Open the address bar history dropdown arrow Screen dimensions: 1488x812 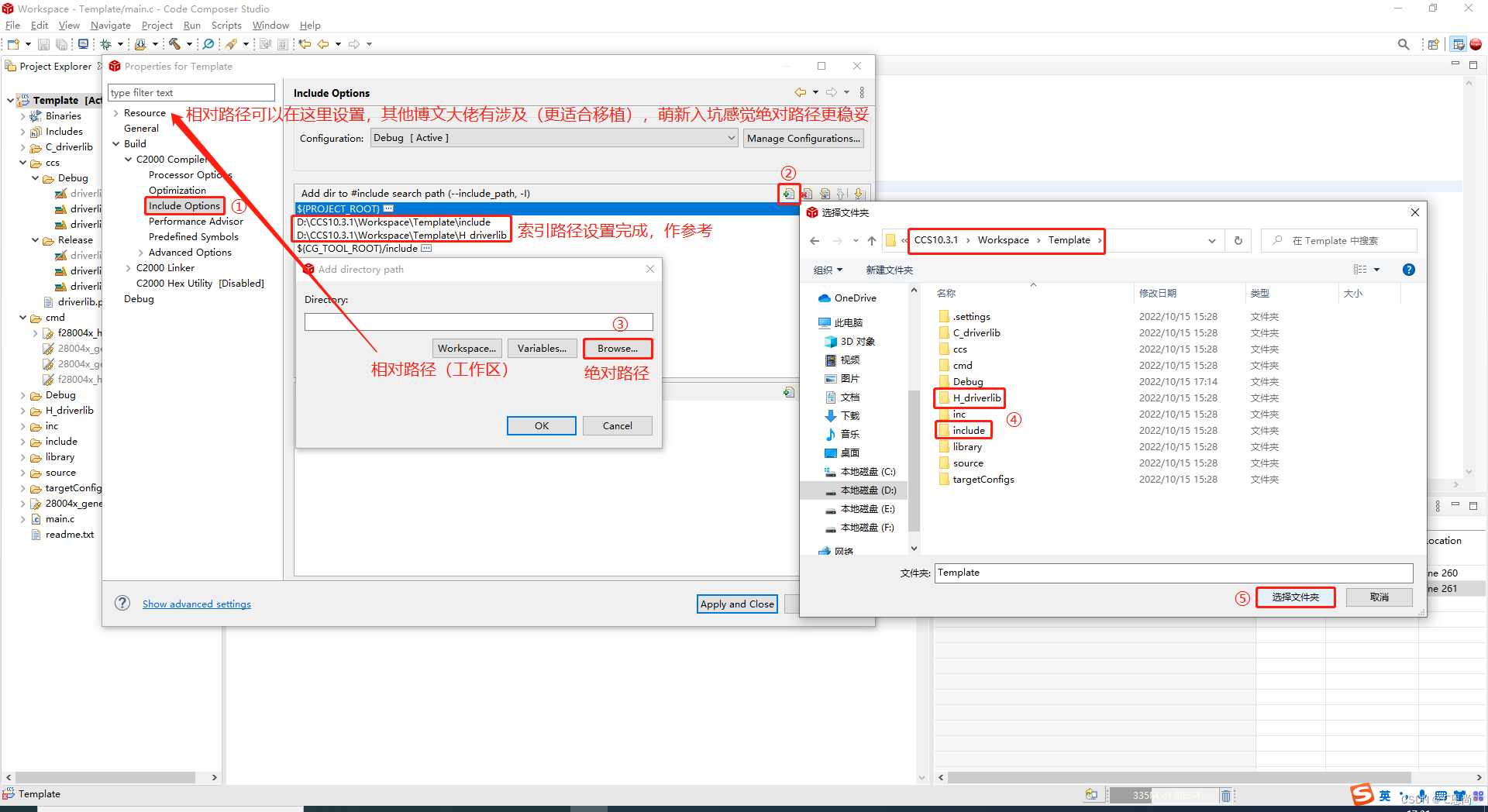pos(1211,241)
